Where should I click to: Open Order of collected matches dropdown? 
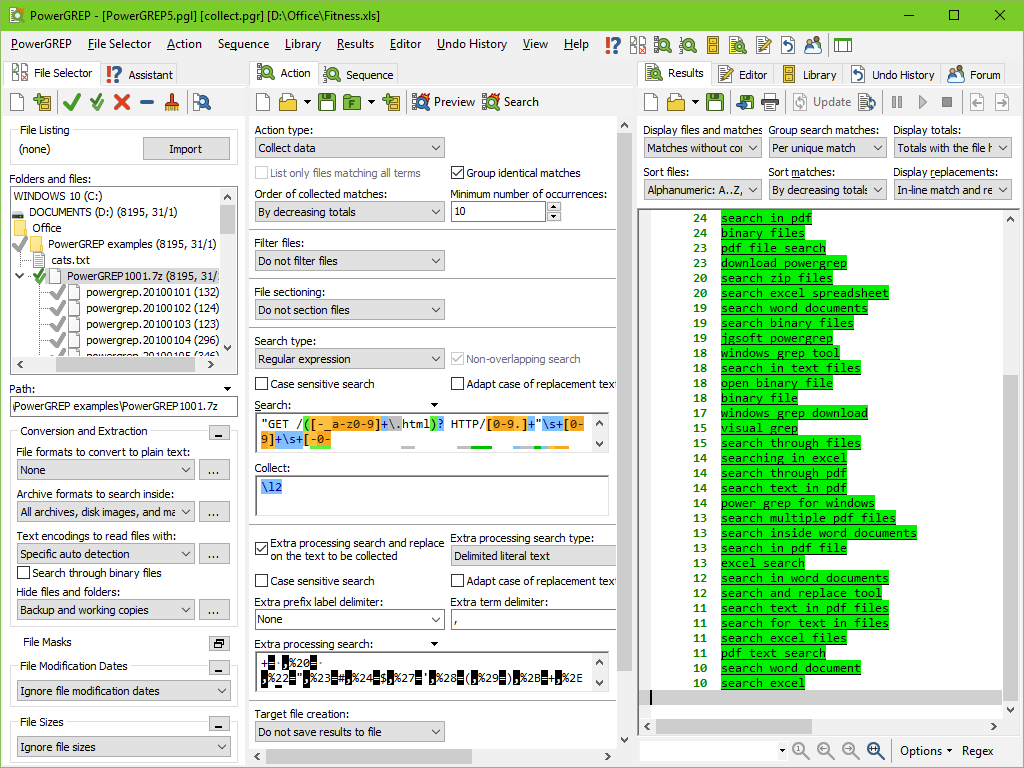(349, 212)
